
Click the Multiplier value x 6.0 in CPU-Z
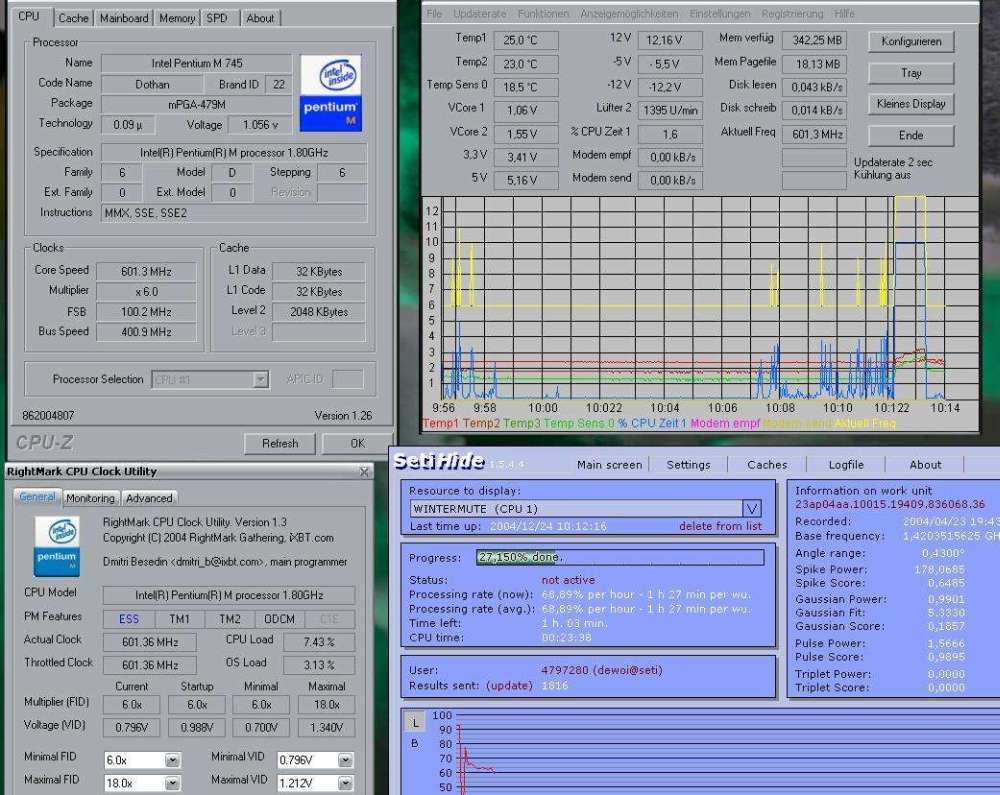[146, 291]
